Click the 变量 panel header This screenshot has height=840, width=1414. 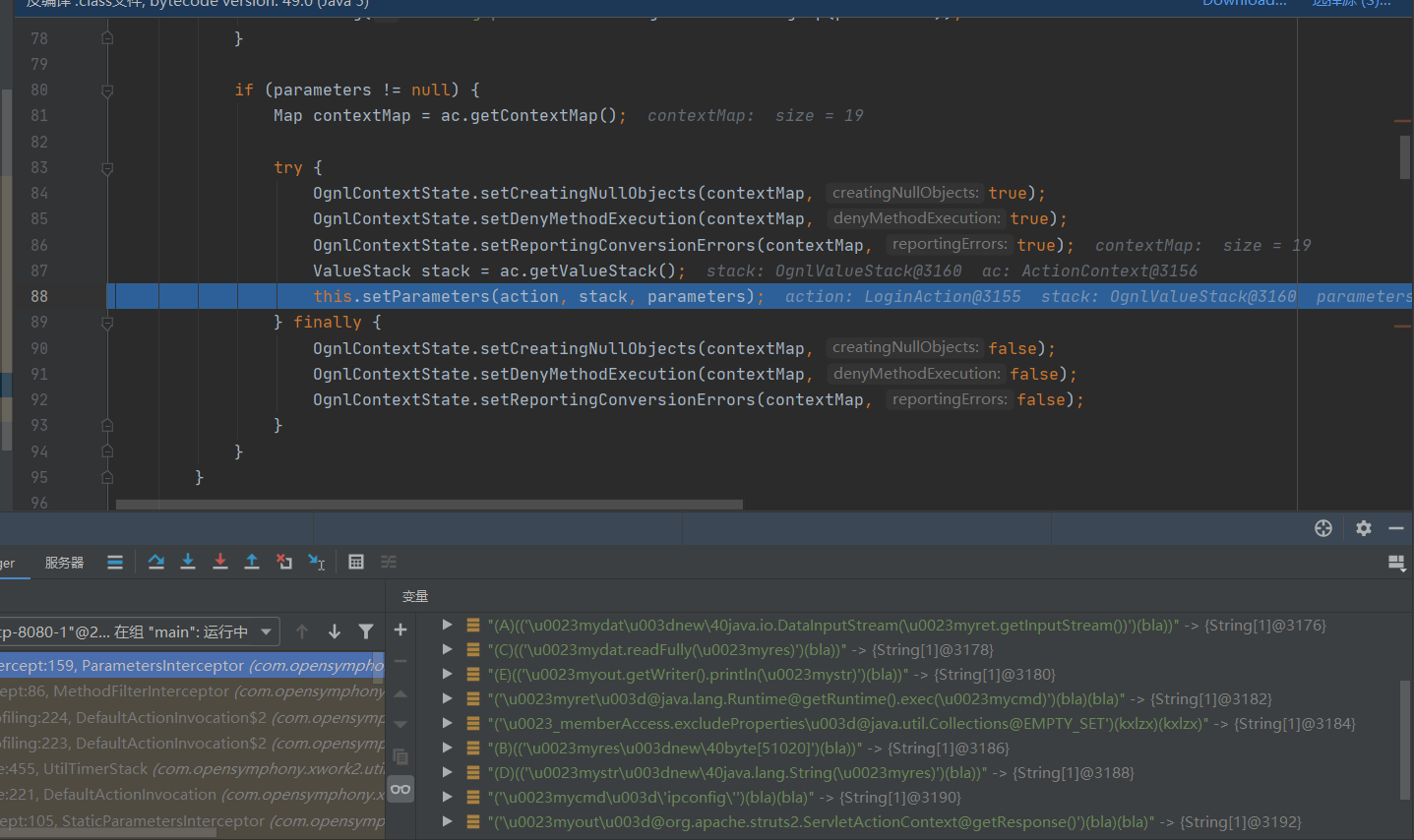(x=415, y=596)
